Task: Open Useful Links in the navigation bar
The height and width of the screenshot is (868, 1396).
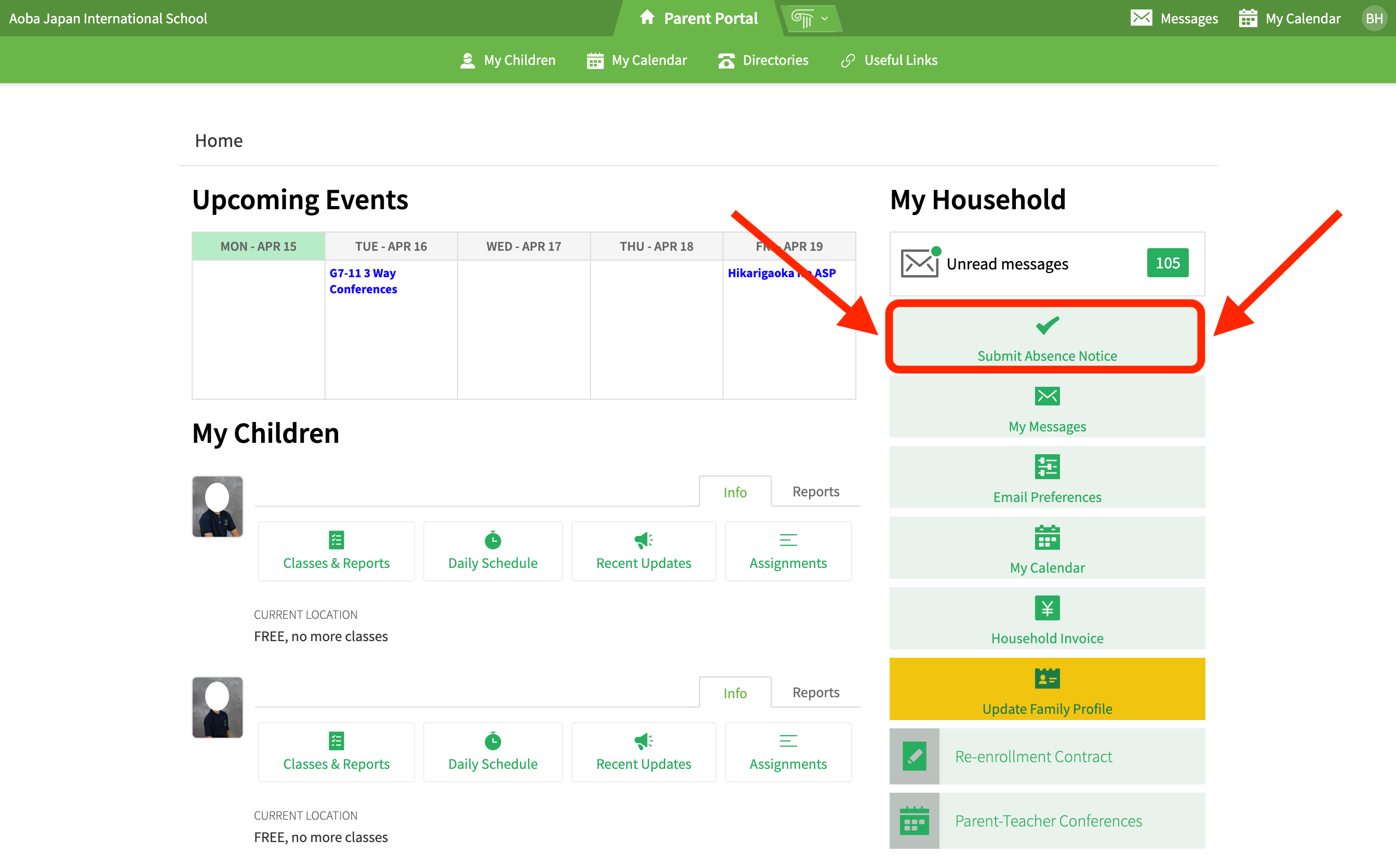Action: click(889, 60)
